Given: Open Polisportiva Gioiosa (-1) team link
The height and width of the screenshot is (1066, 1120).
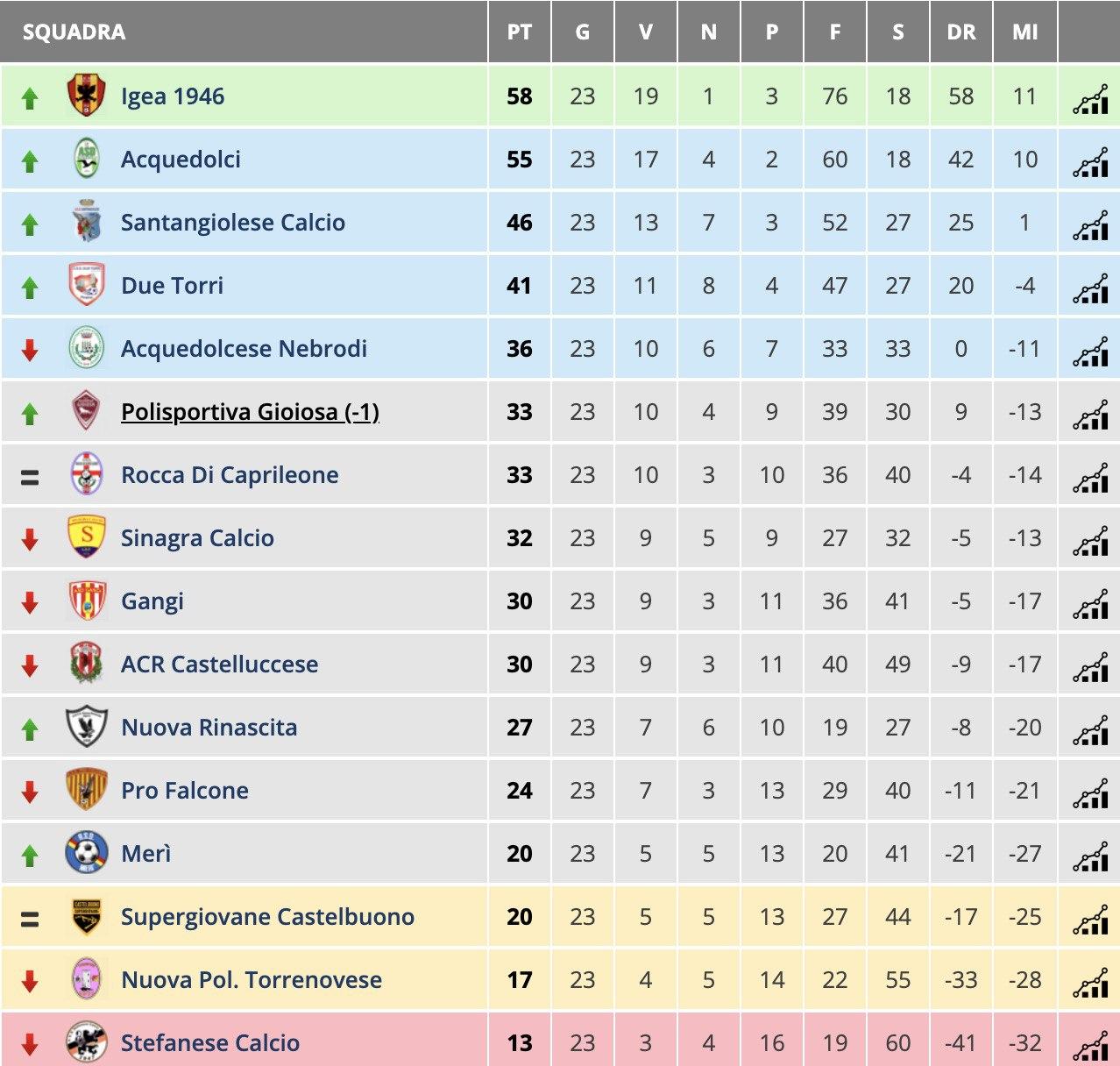Looking at the screenshot, I should click(x=250, y=411).
